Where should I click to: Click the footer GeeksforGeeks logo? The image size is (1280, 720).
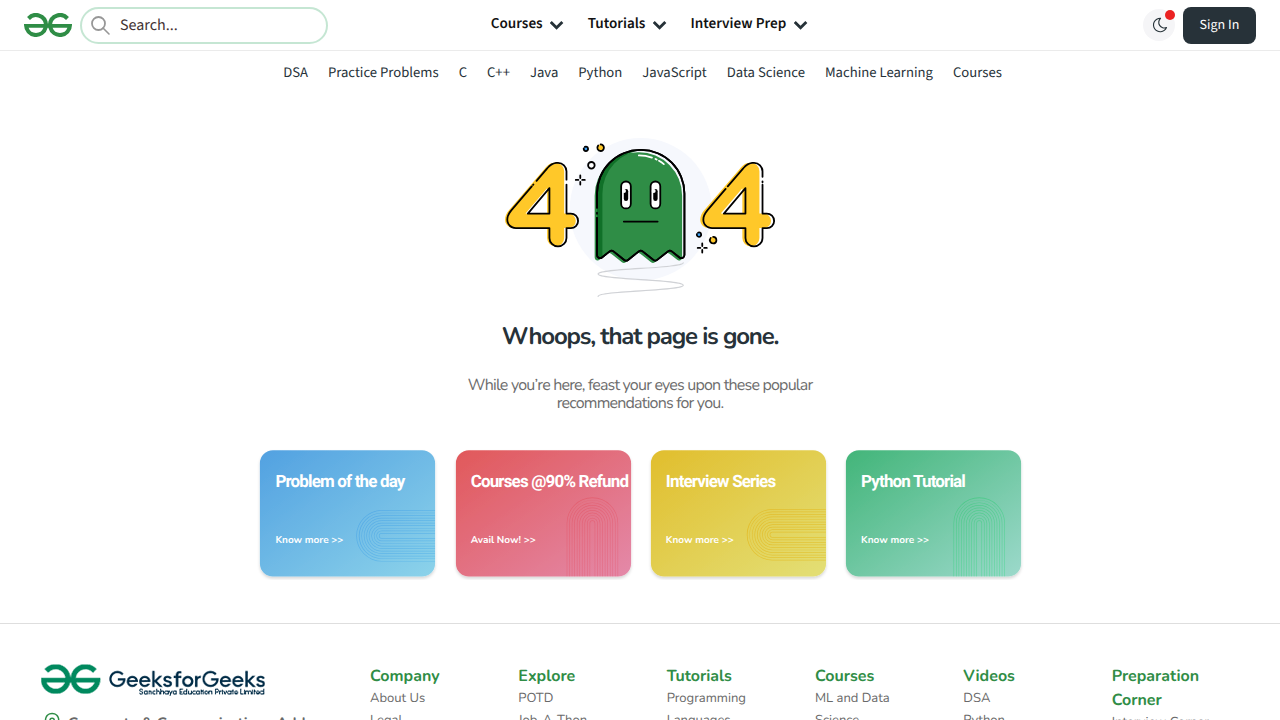pos(153,680)
